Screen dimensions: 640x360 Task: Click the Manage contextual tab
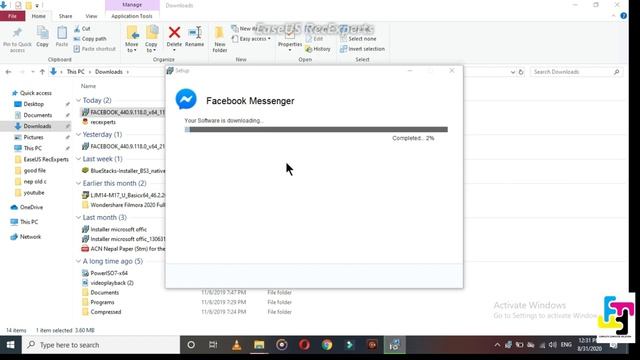click(x=132, y=5)
